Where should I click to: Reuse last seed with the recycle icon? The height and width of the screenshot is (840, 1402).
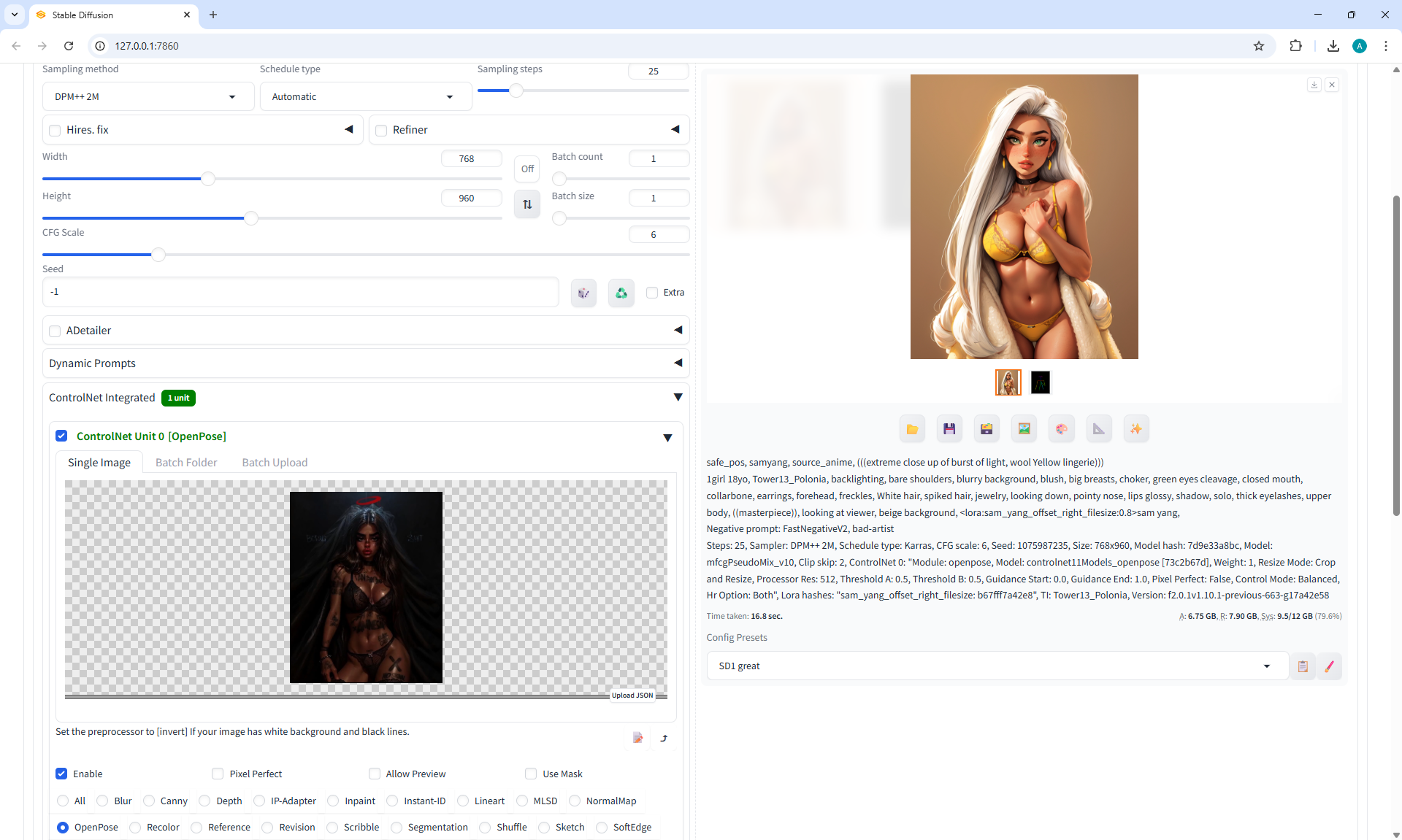[621, 293]
